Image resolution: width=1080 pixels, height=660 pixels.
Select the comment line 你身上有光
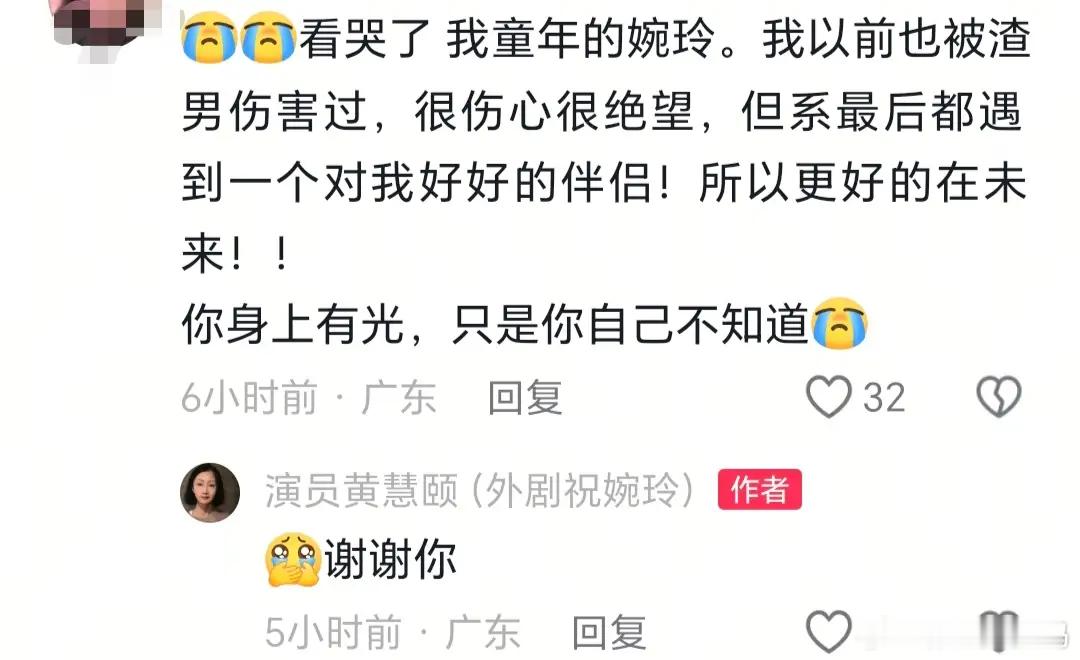pyautogui.click(x=524, y=324)
